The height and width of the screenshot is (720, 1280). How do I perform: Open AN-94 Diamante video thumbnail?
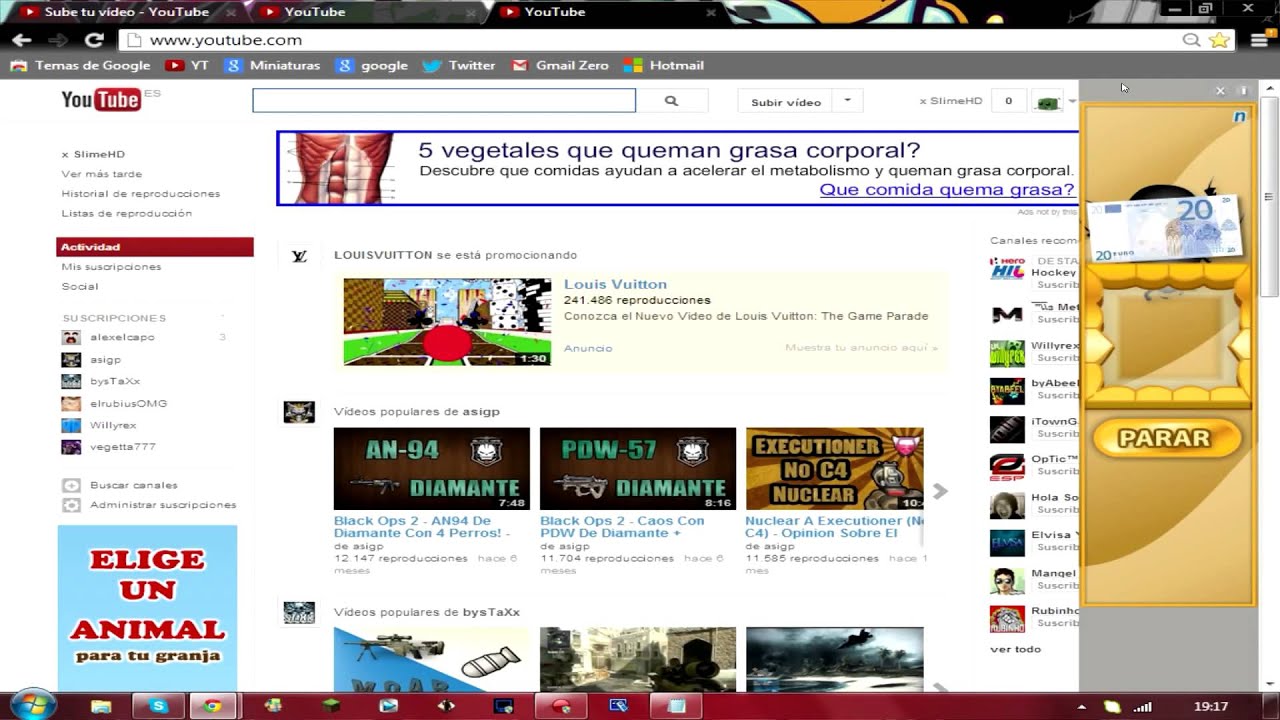[x=431, y=469]
